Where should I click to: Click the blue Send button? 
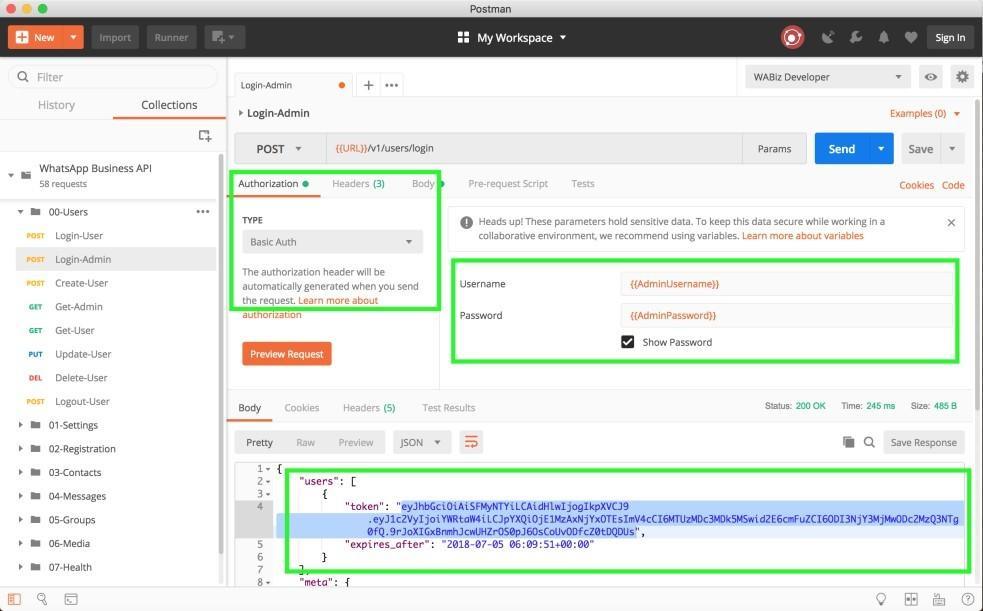click(x=841, y=149)
